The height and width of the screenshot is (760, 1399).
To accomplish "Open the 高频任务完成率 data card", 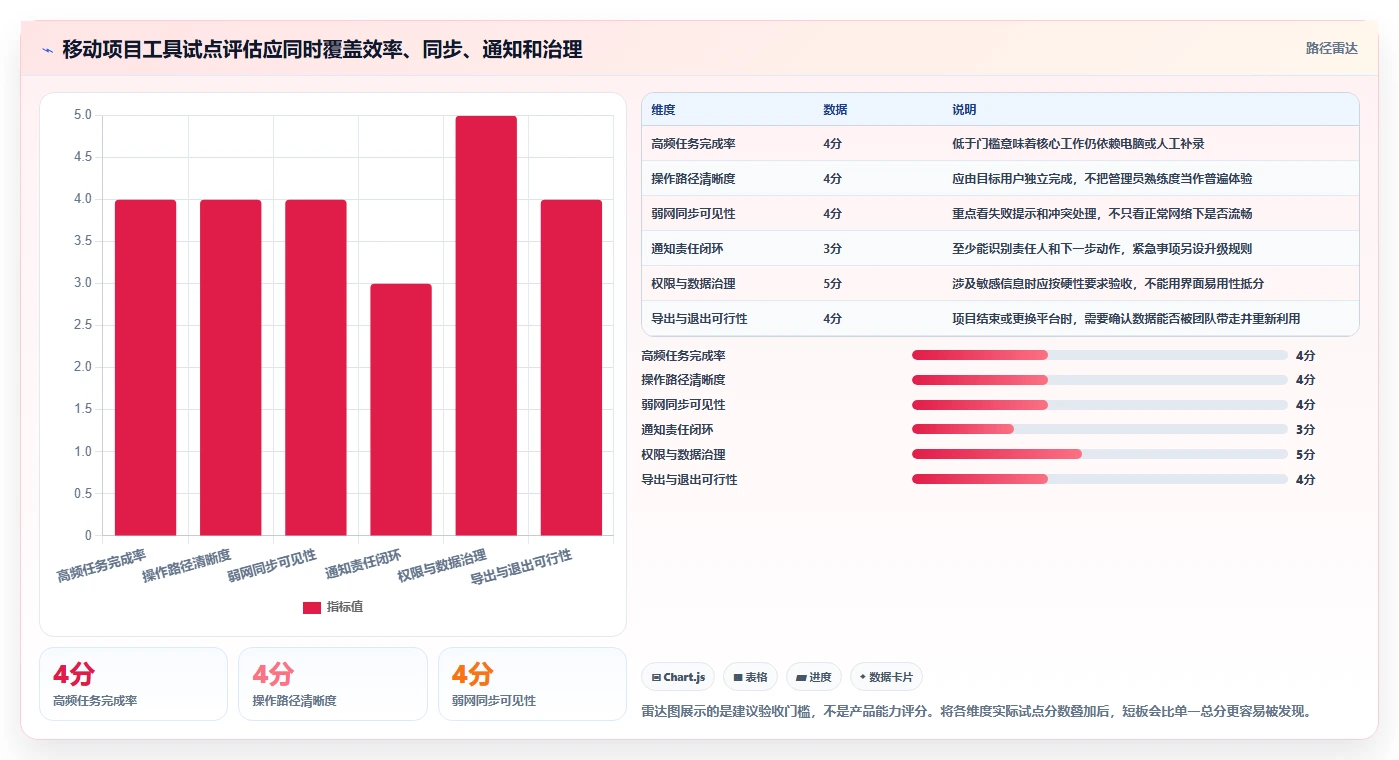I will tap(133, 684).
